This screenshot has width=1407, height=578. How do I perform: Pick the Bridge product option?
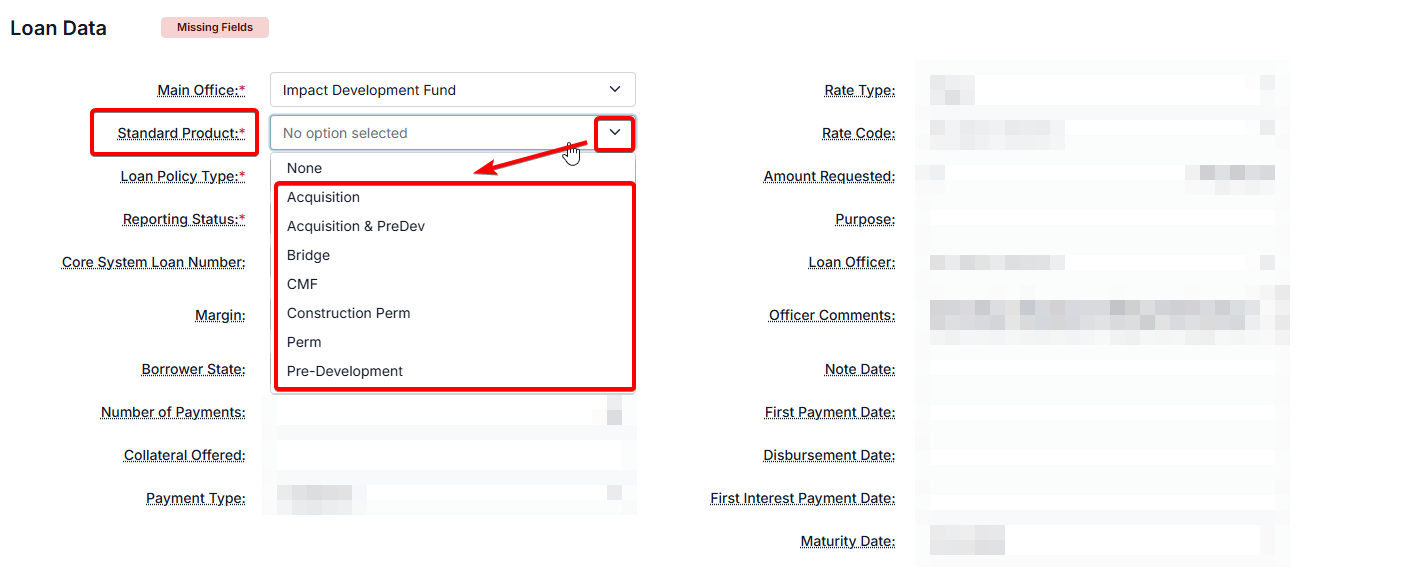308,255
